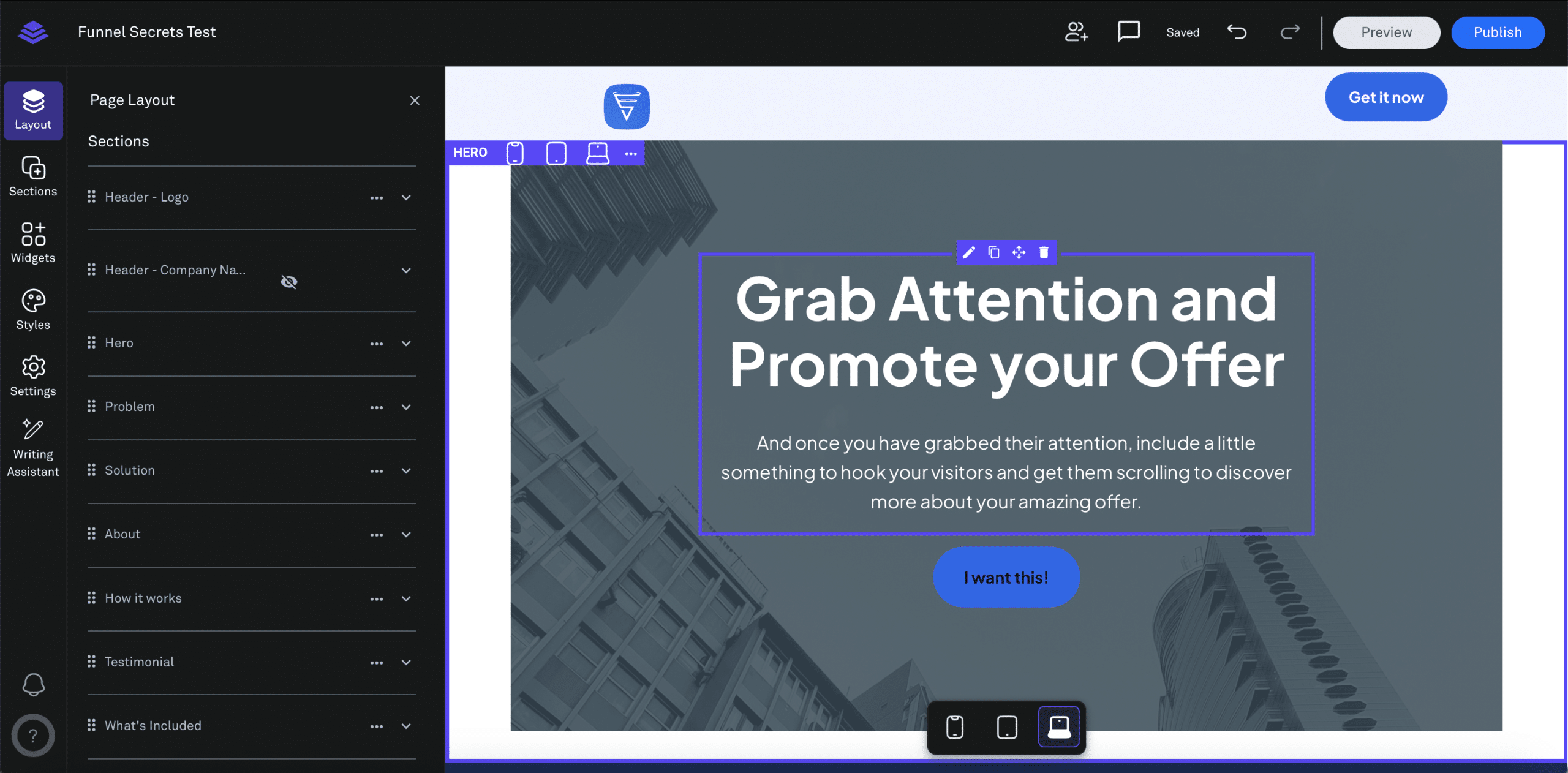The image size is (1568, 773).
Task: Grab drag handle of About section
Action: pos(91,534)
